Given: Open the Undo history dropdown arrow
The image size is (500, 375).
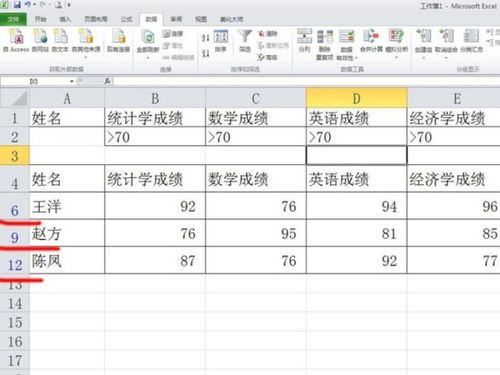Looking at the screenshot, I should [x=34, y=5].
